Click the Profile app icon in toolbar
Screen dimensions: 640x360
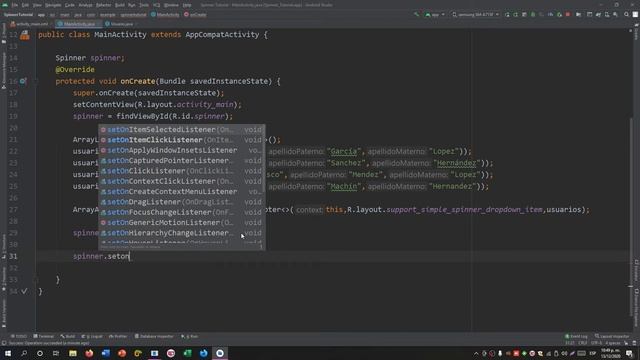pos(550,15)
